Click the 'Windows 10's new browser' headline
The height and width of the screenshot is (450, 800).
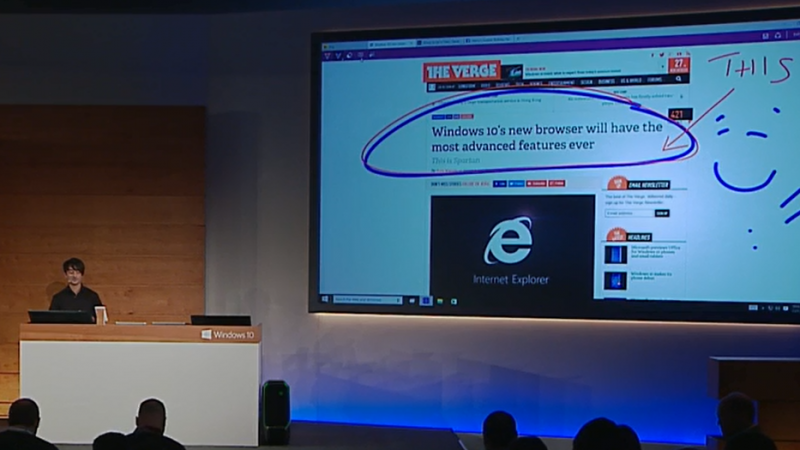point(546,136)
